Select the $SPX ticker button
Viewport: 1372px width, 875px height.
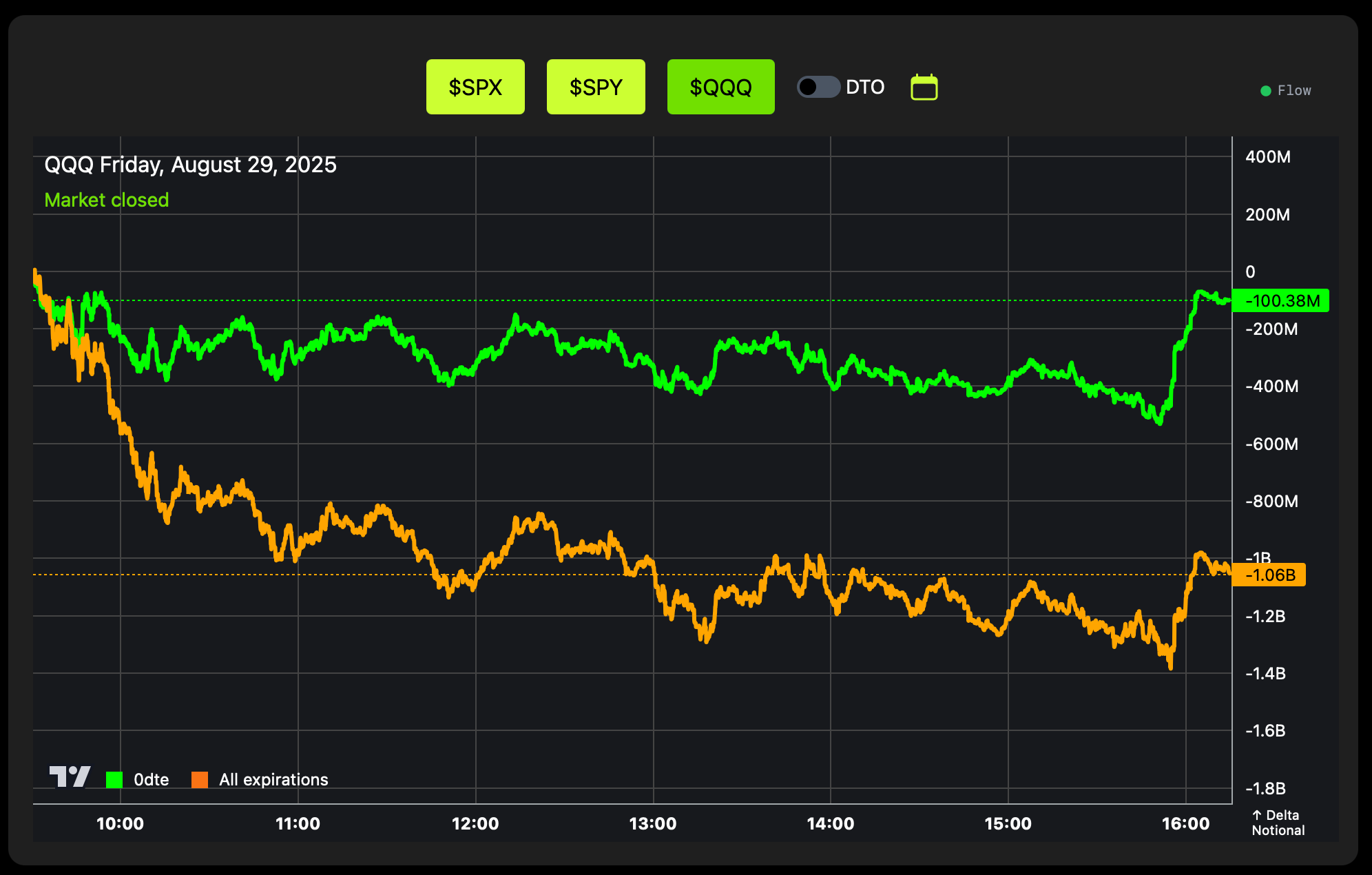point(475,87)
